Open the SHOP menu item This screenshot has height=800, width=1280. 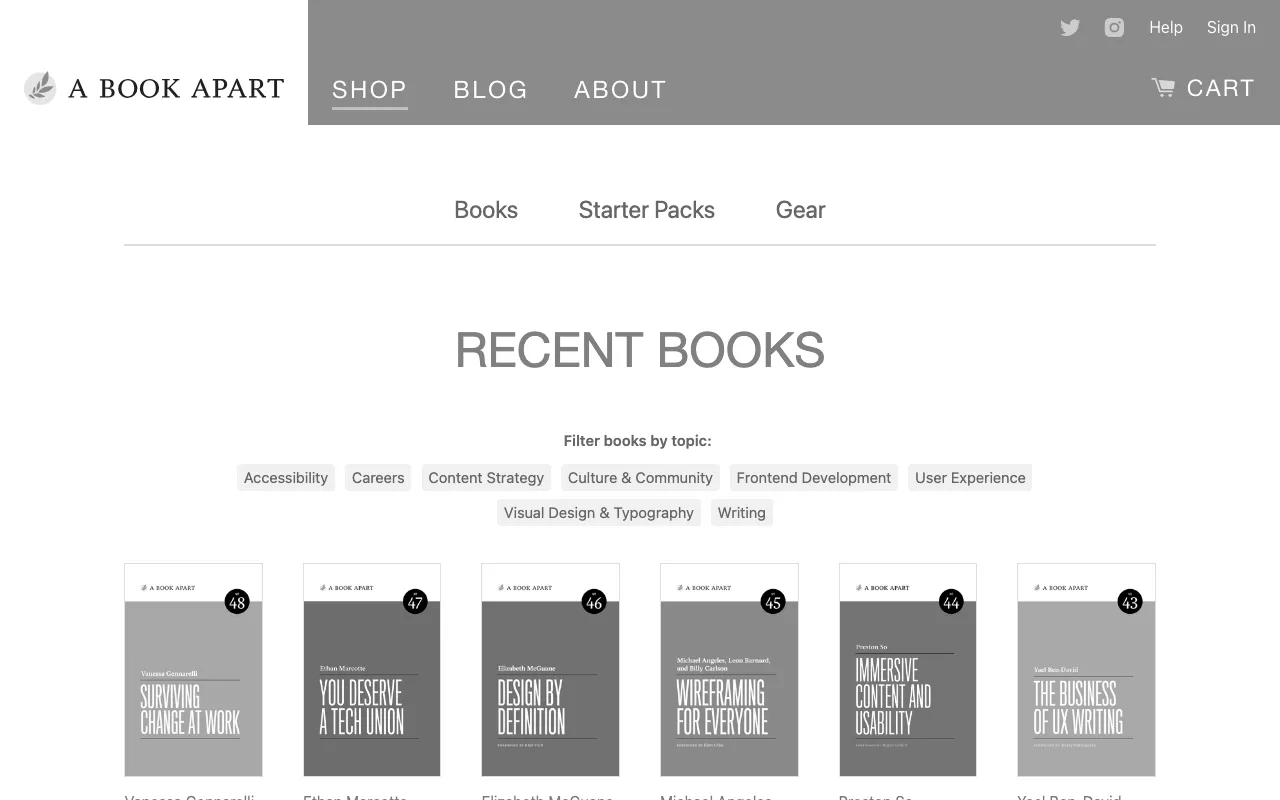pyautogui.click(x=369, y=90)
